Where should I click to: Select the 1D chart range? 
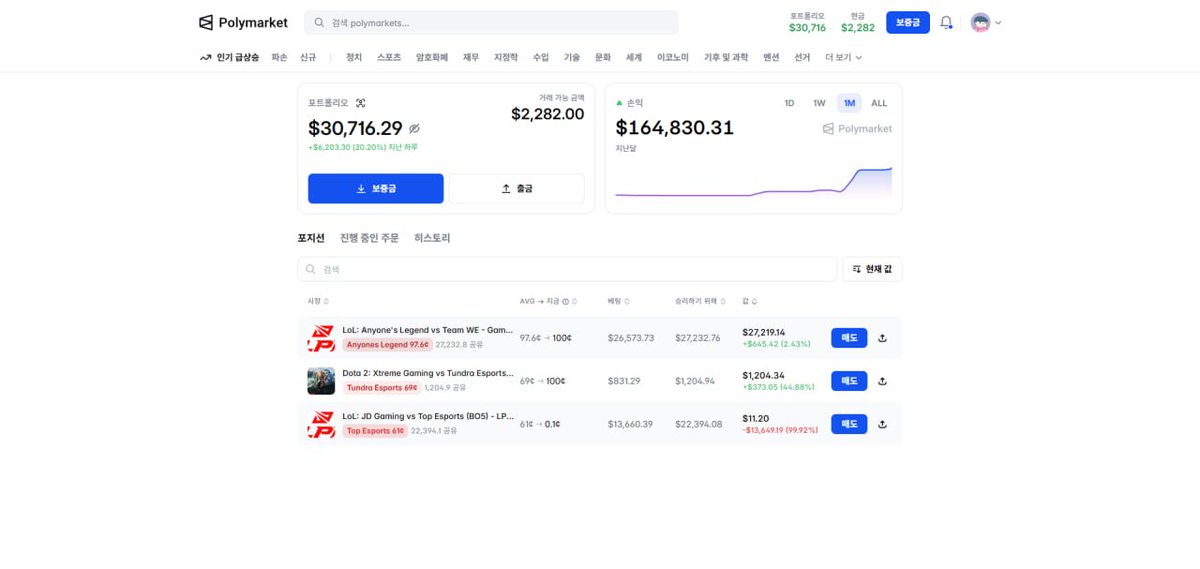[789, 103]
